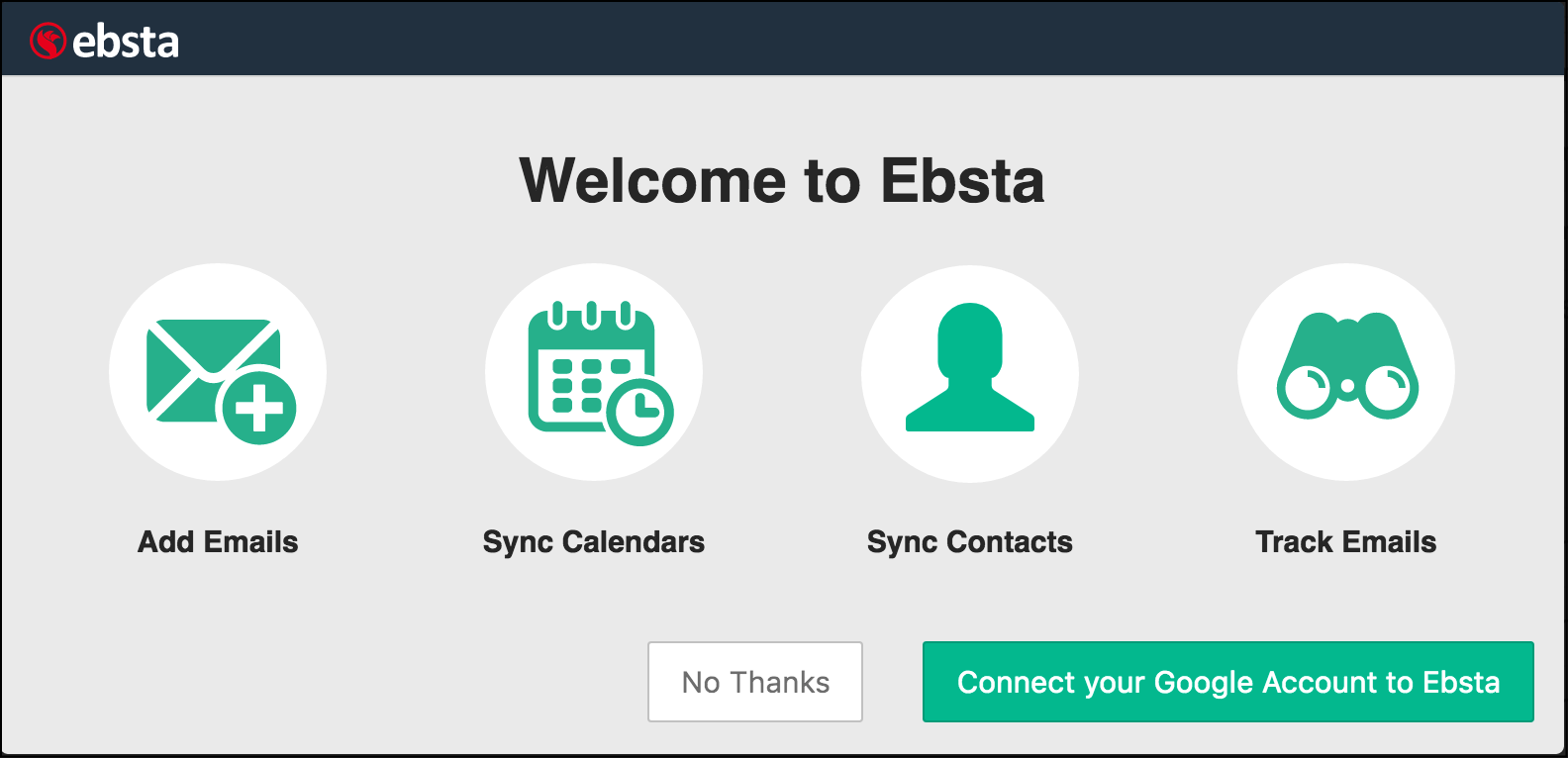The height and width of the screenshot is (758, 1568).
Task: Select the "Sync Calendars" label
Action: pyautogui.click(x=594, y=542)
